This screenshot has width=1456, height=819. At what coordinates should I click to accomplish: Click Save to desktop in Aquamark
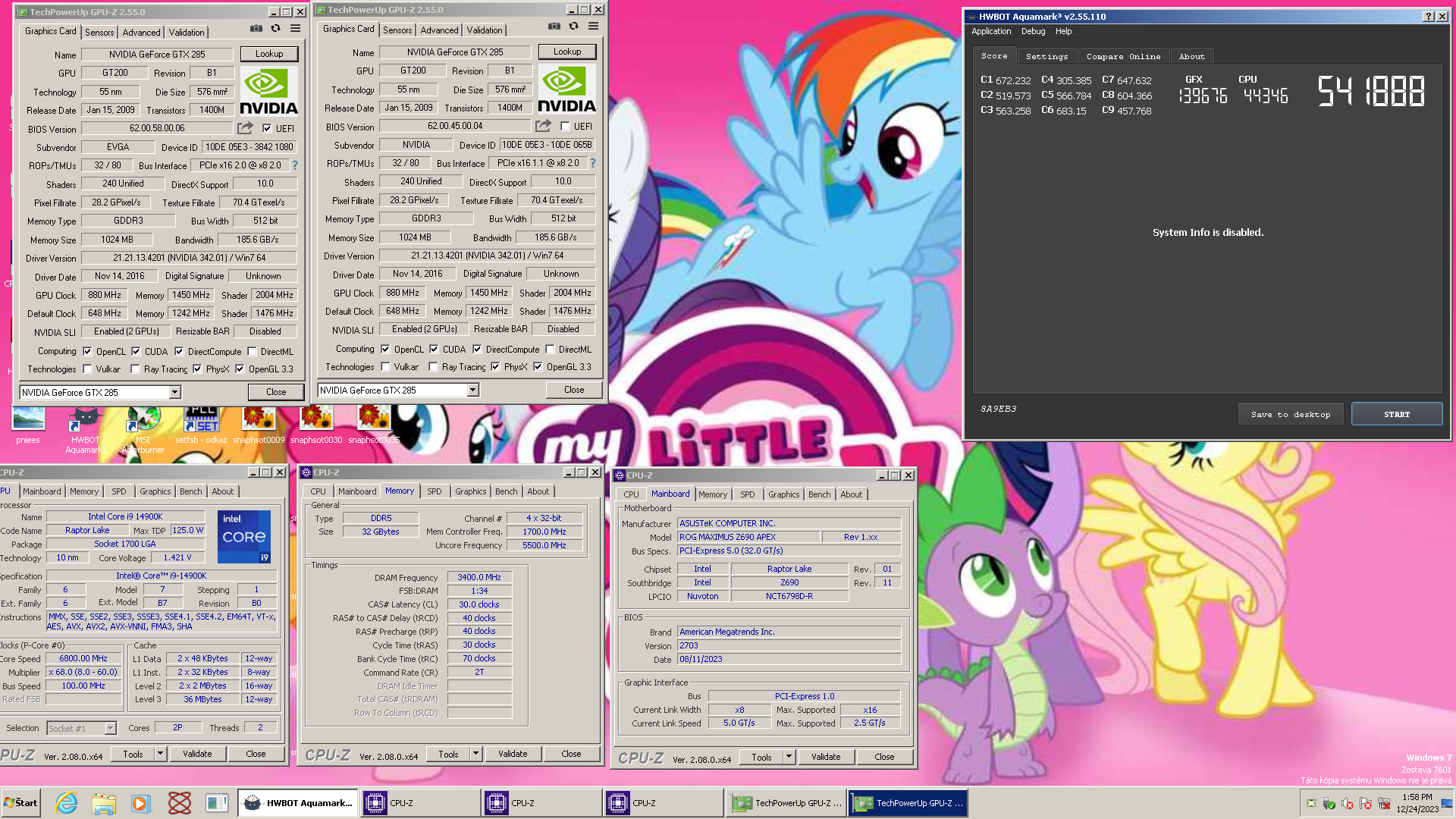(1291, 414)
